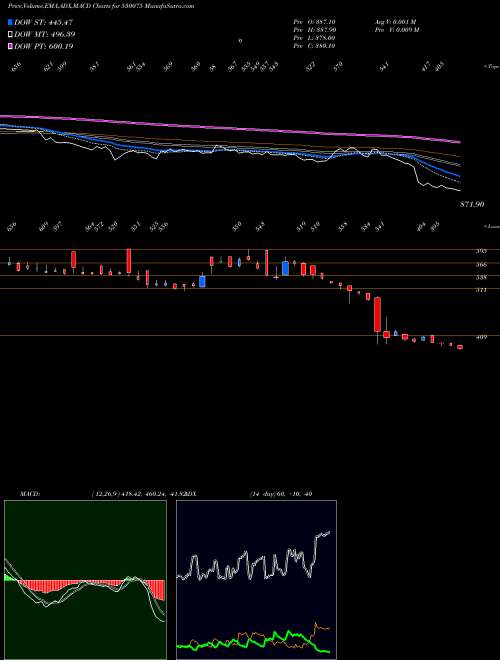This screenshot has height=660, width=500.
Task: Click the 338 price level label
Action: click(481, 277)
